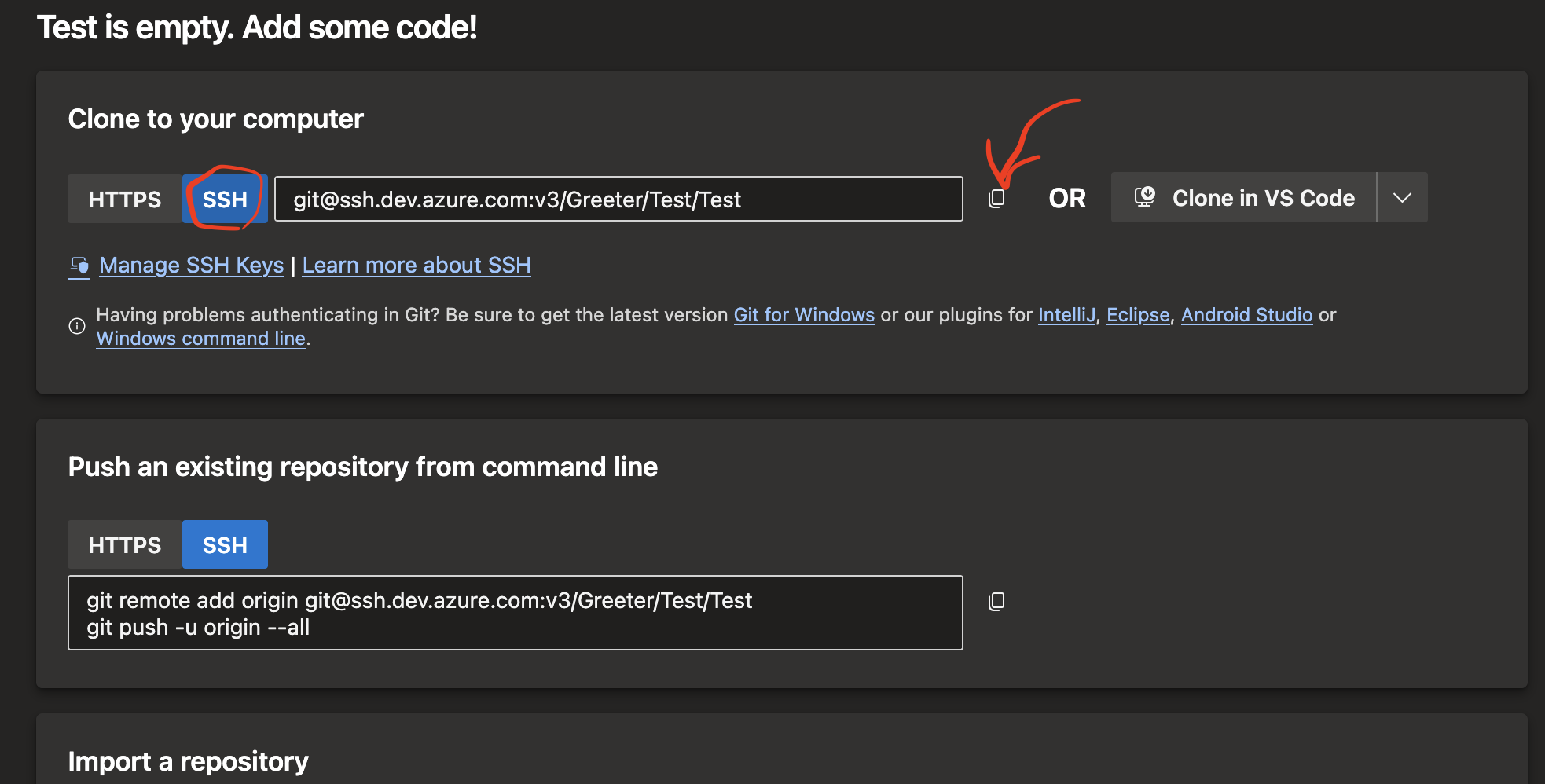Click the info icon about Git authentication problems
Viewport: 1545px width, 784px height.
pos(76,326)
